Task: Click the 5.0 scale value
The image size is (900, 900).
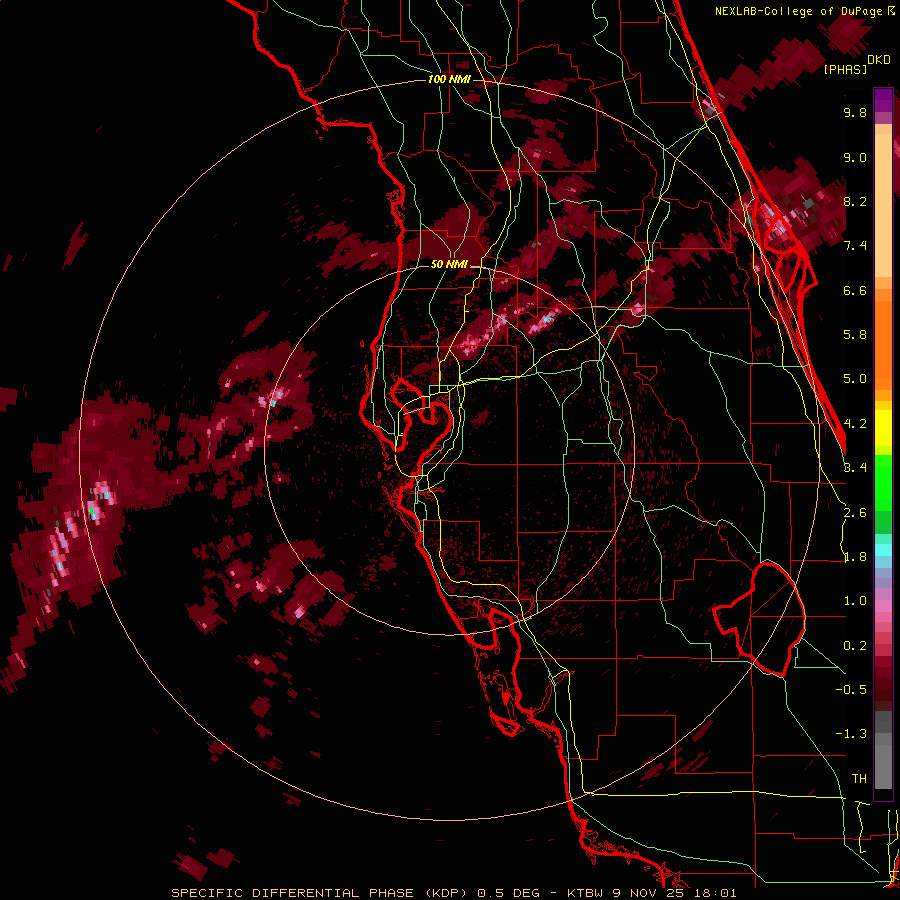Action: tap(855, 379)
